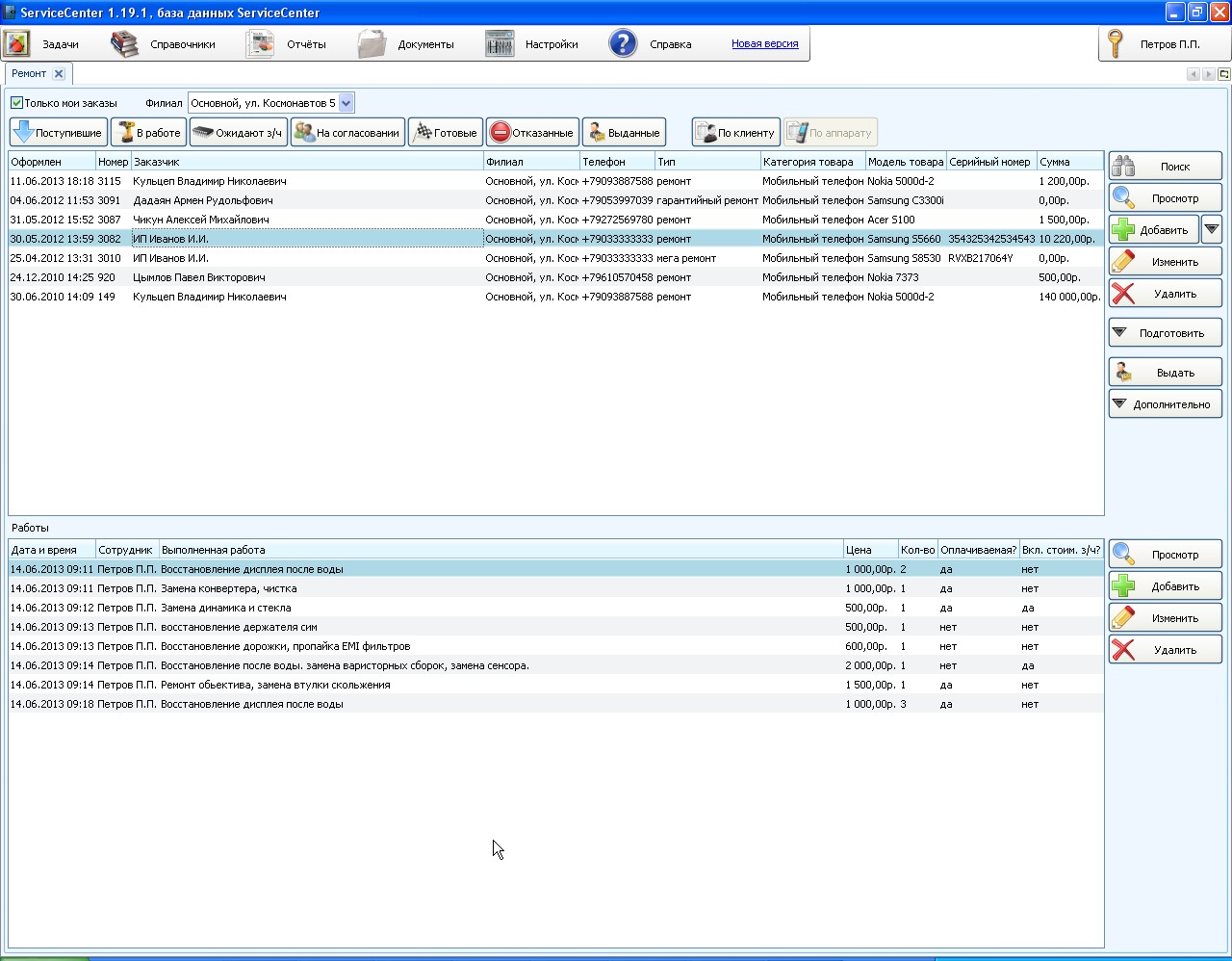Select work Замена динамика и стекла
Viewport: 1232px width, 961px height.
point(556,608)
